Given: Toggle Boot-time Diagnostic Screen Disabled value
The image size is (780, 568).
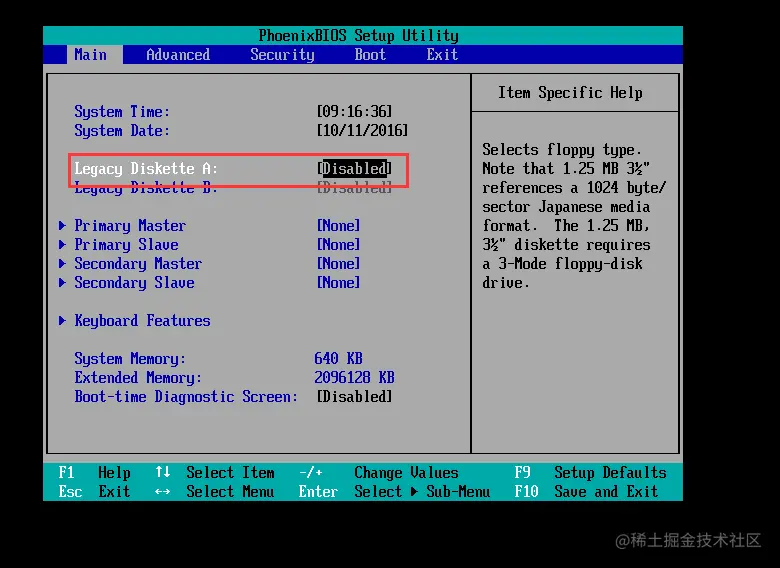Looking at the screenshot, I should (x=354, y=396).
